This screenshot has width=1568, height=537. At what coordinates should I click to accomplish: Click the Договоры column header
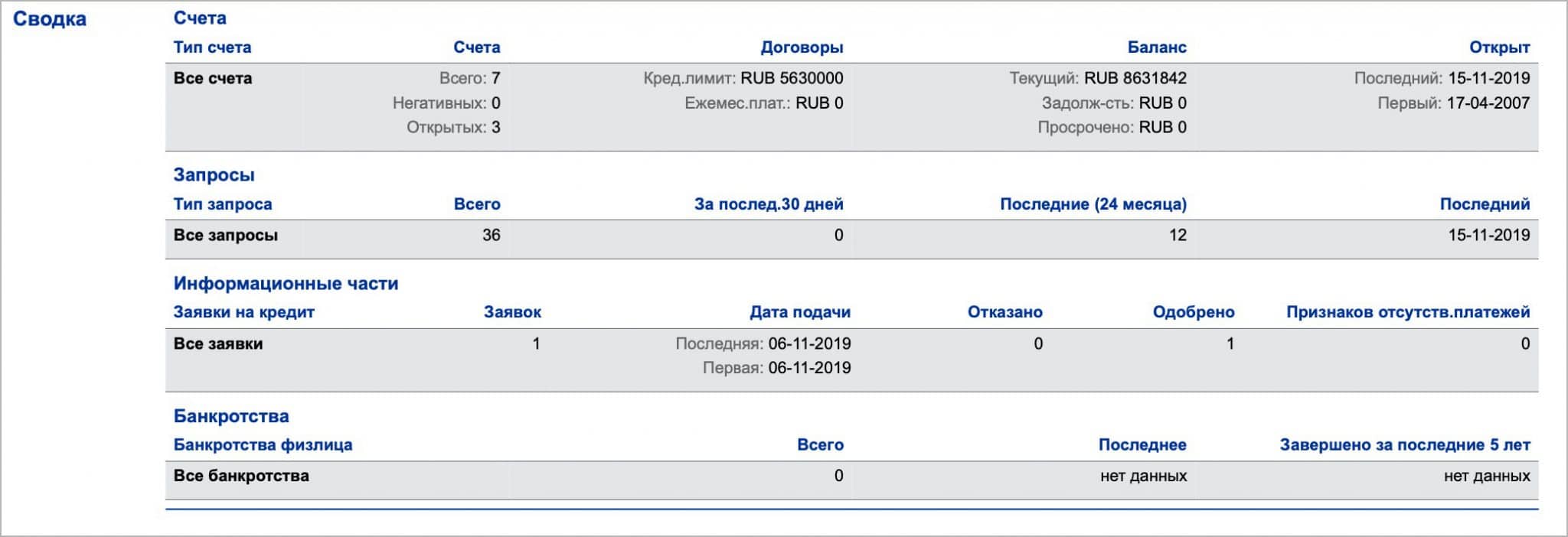pos(802,47)
